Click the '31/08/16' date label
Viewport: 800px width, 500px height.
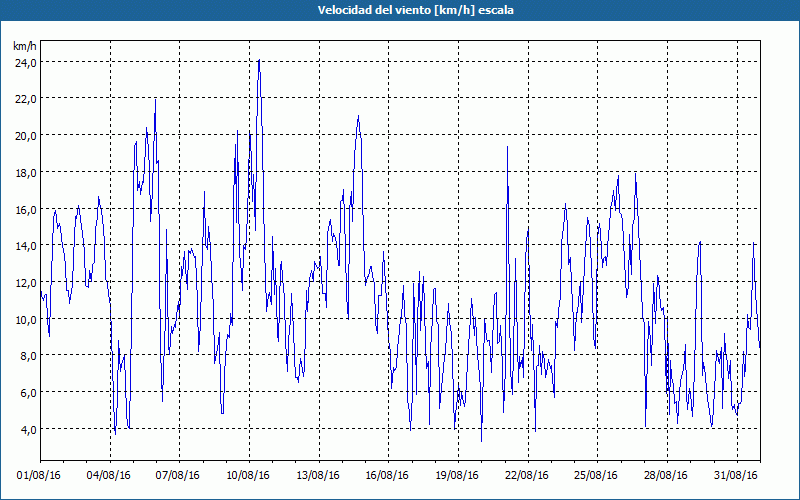pyautogui.click(x=735, y=476)
